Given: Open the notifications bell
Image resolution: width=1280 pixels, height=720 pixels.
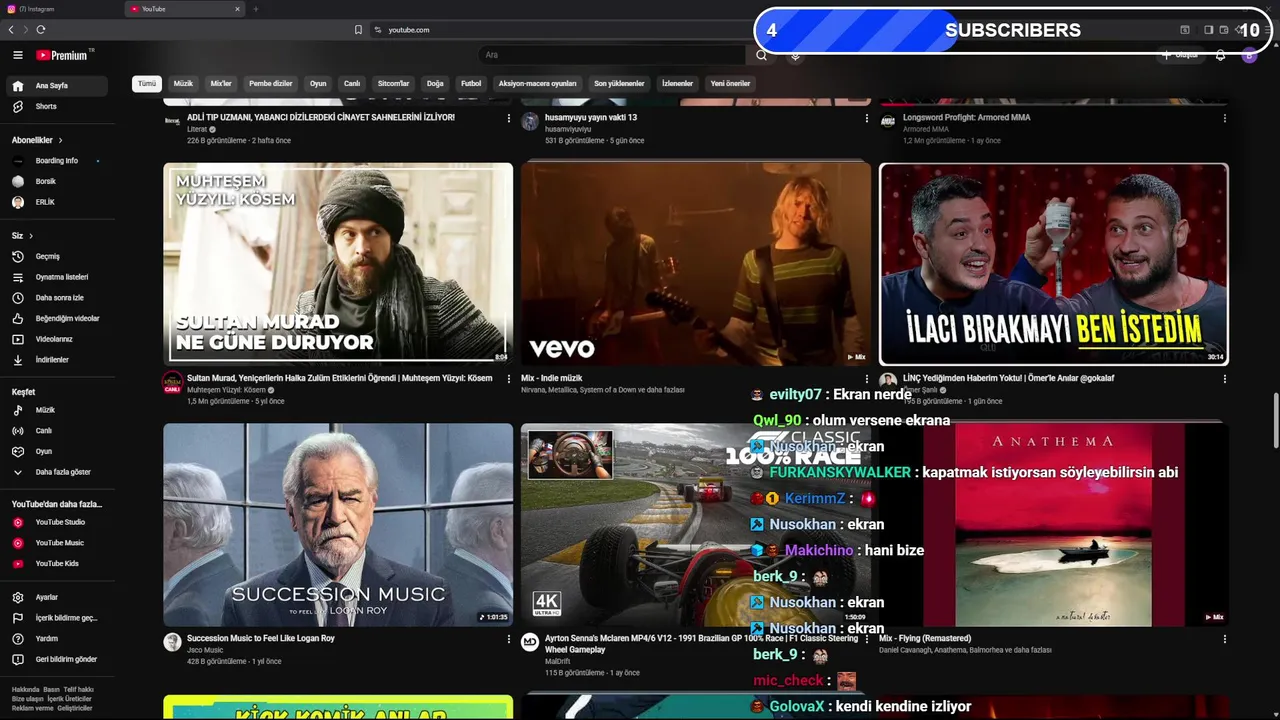Looking at the screenshot, I should point(1220,55).
